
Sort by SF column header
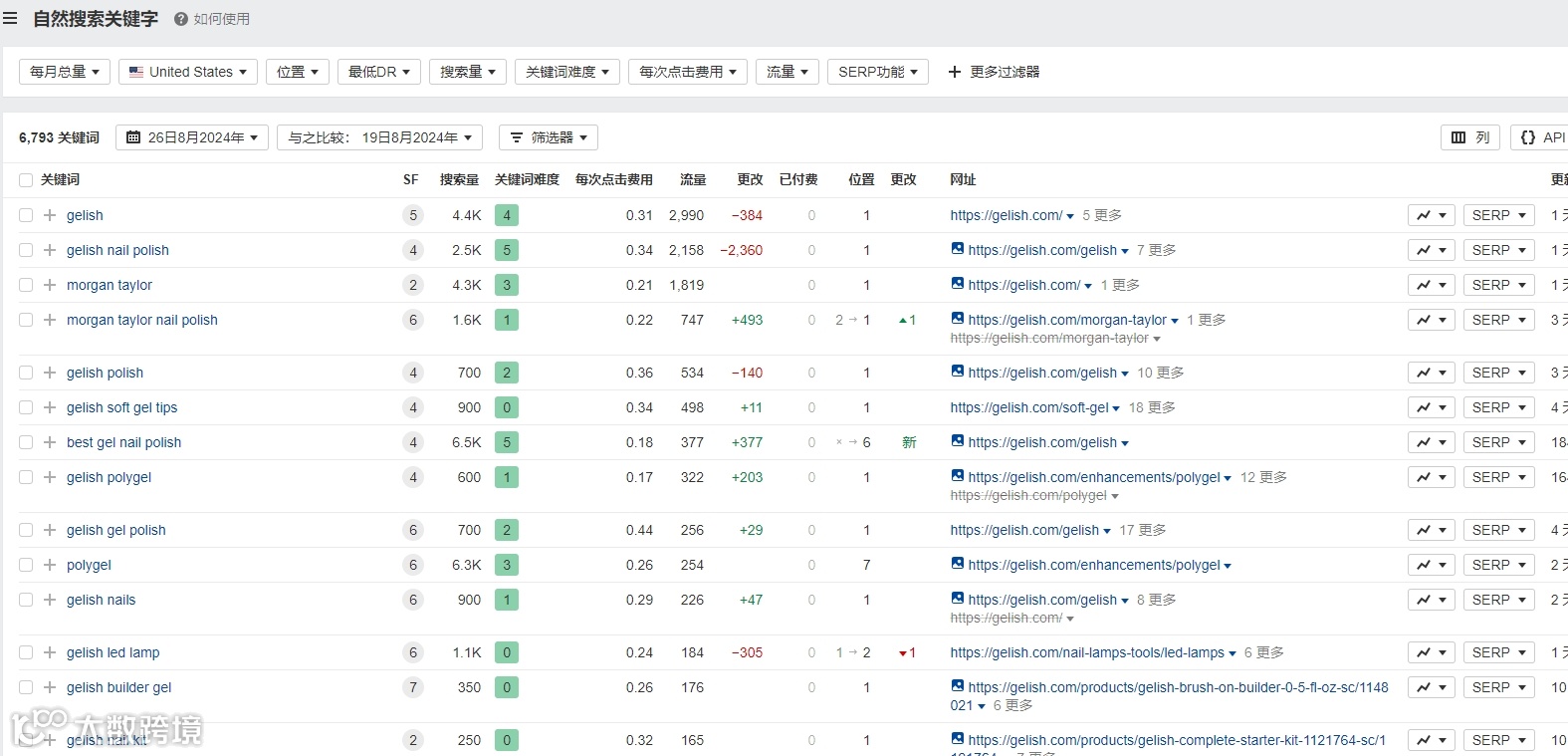click(x=411, y=180)
